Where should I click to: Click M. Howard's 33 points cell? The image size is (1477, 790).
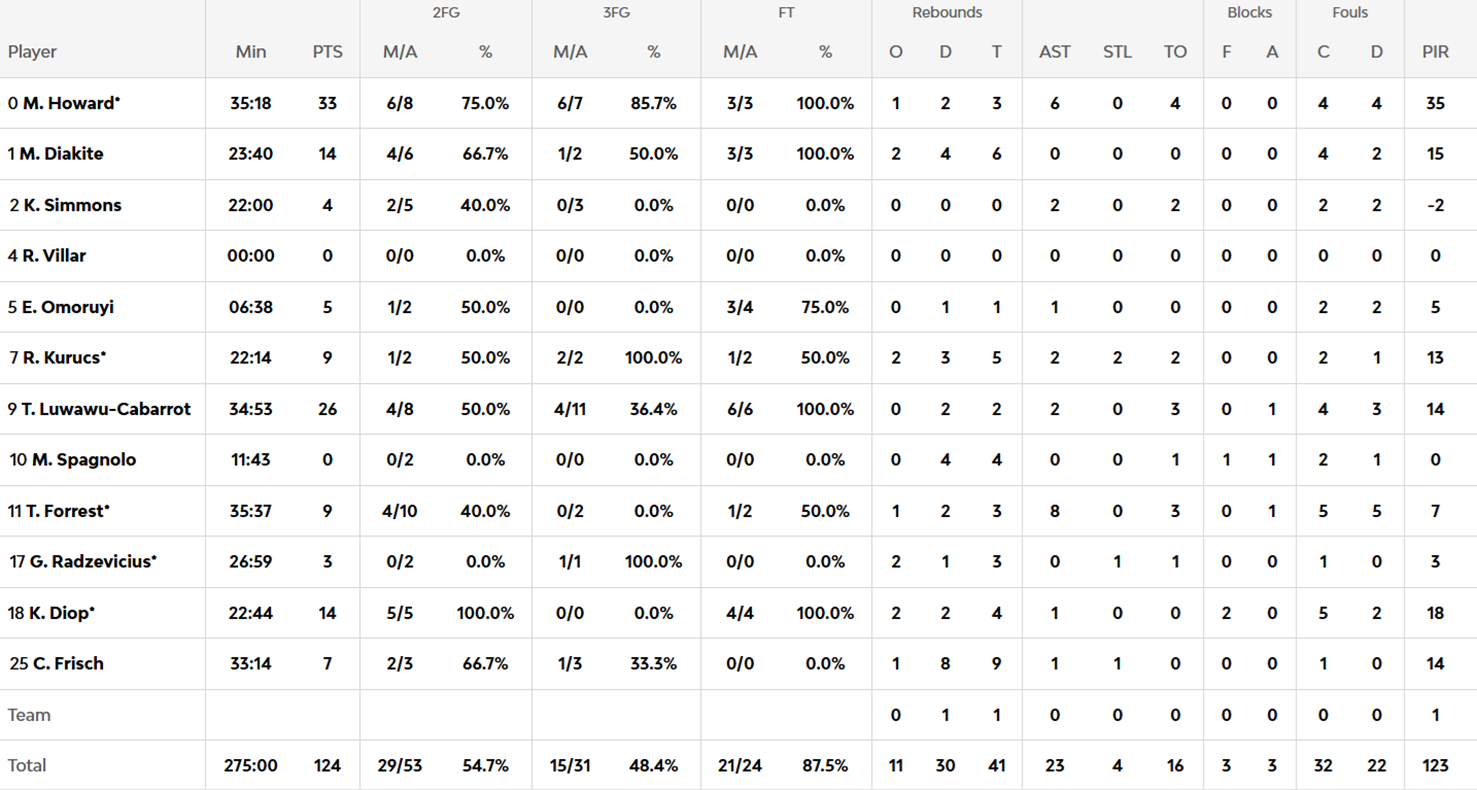pos(327,103)
